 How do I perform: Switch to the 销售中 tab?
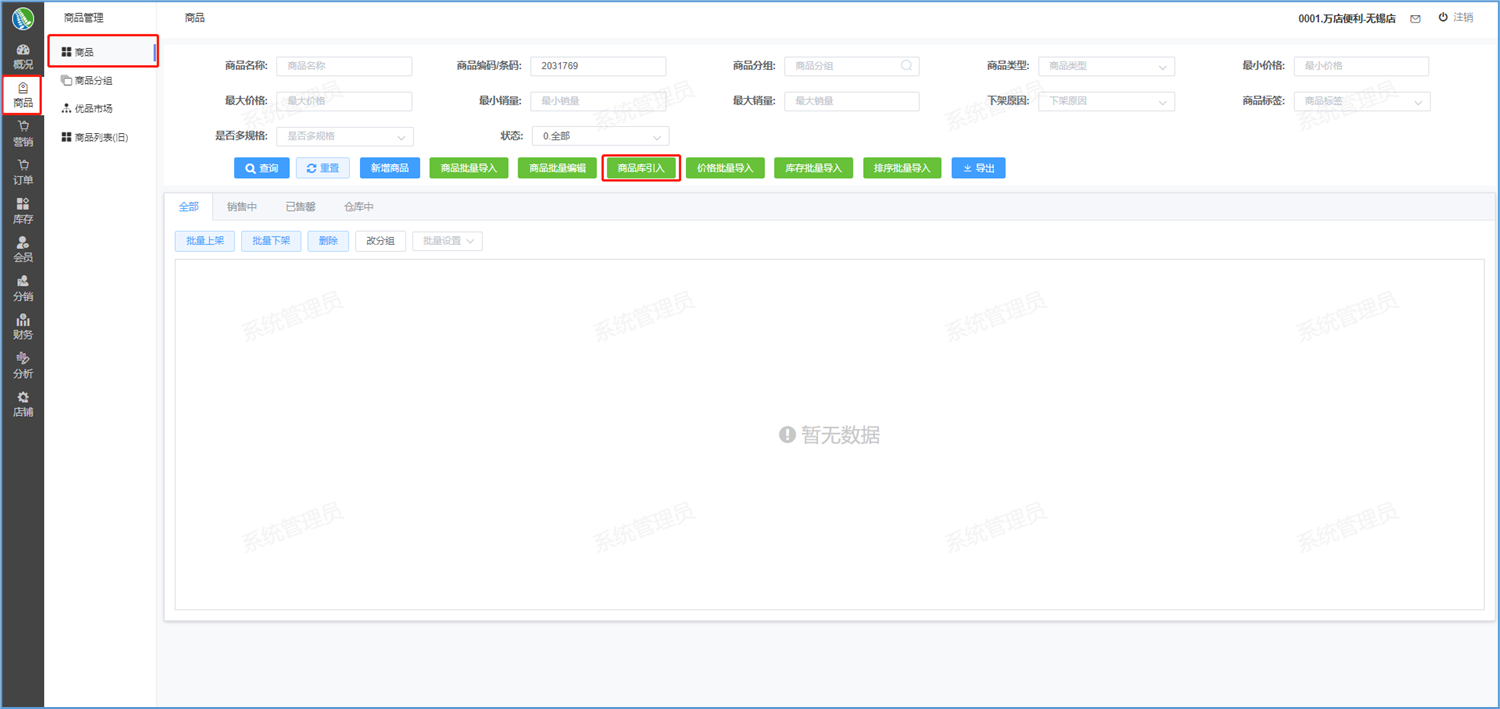point(242,207)
